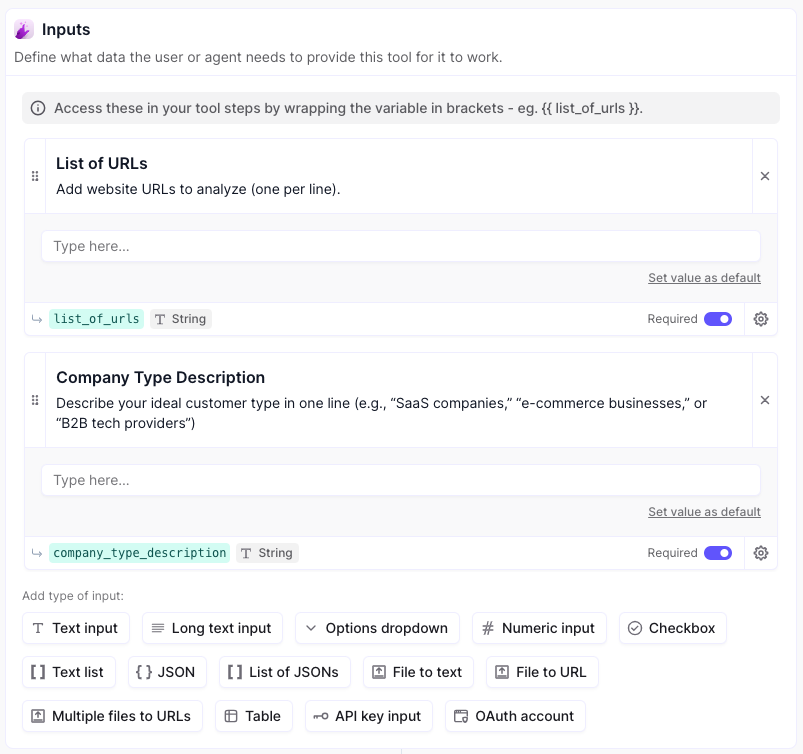This screenshot has width=803, height=754.
Task: Click Set value as default under Company Type Description
Action: [704, 512]
